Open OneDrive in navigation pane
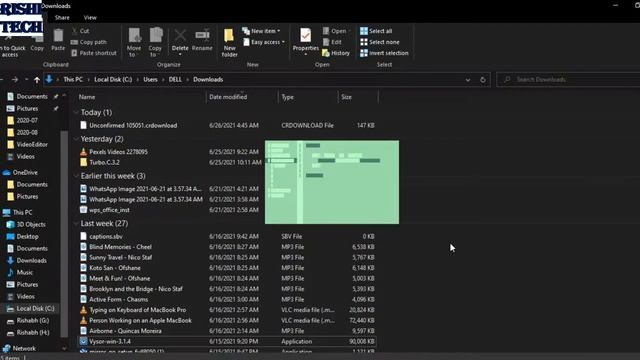 [x=20, y=173]
